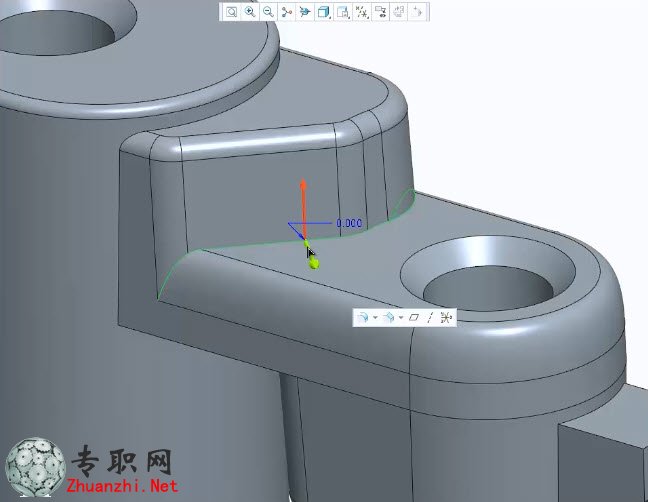Expand the Round tool dropdown arrow
The image size is (648, 502).
[x=375, y=317]
